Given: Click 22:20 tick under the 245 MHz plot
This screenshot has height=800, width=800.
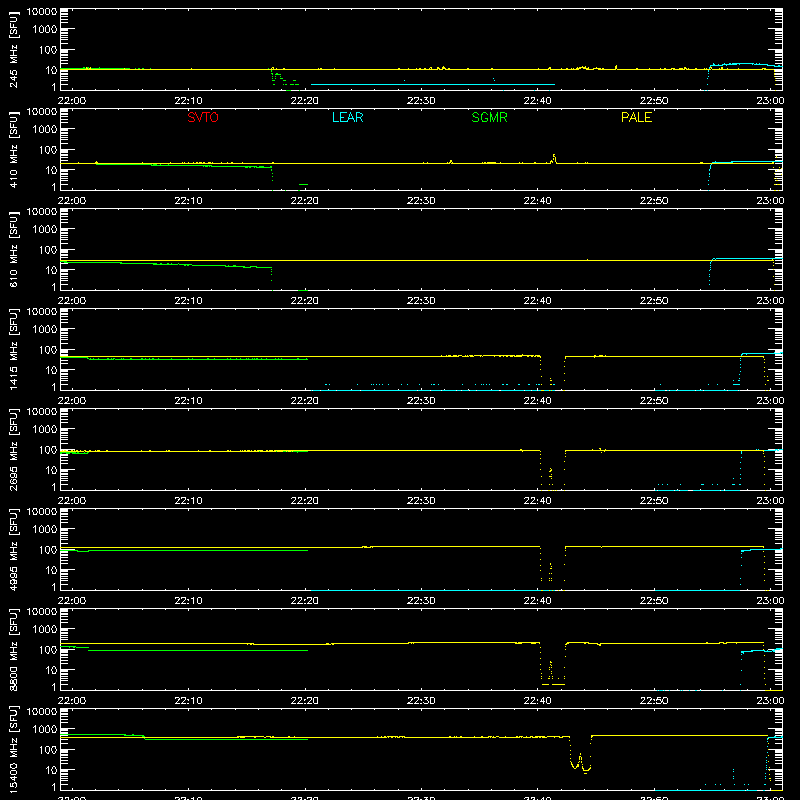Looking at the screenshot, I should coord(305,101).
